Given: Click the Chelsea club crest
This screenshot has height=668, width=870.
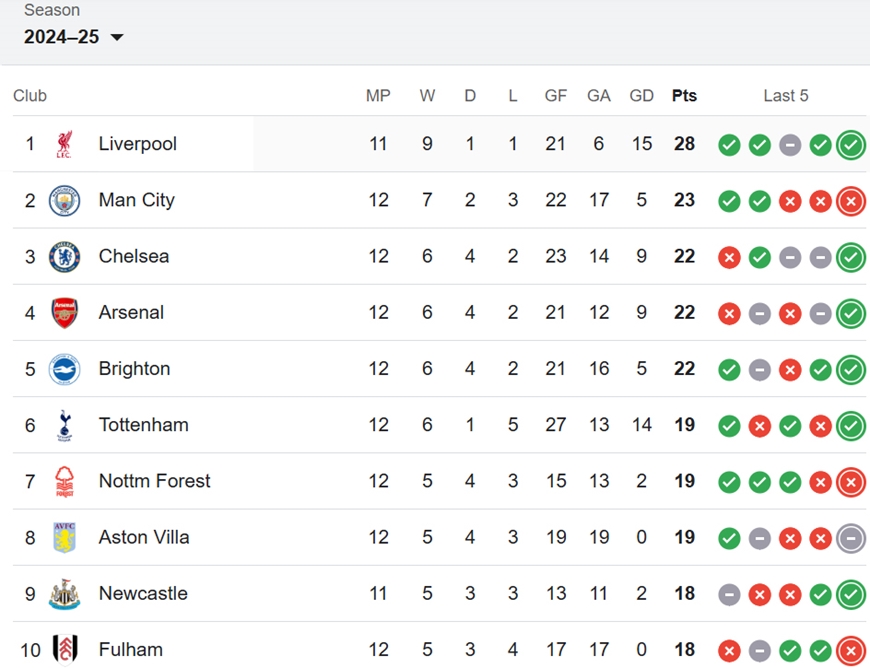Looking at the screenshot, I should tap(64, 256).
